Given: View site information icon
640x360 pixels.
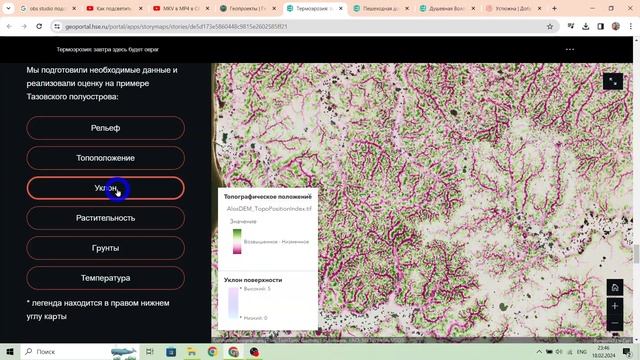Looking at the screenshot, I should [x=57, y=26].
